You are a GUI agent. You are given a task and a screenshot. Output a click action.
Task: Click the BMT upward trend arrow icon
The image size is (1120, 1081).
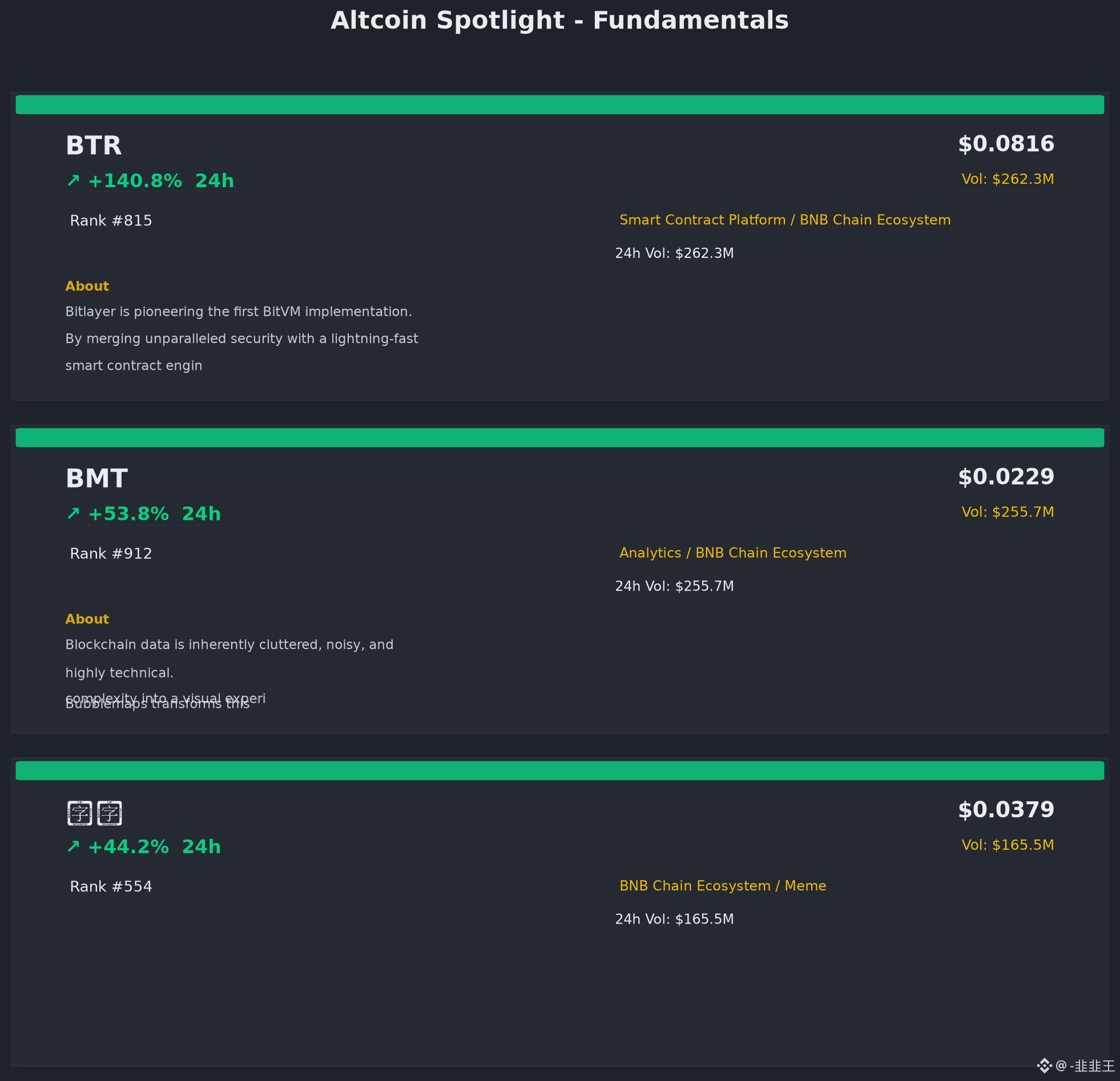73,514
